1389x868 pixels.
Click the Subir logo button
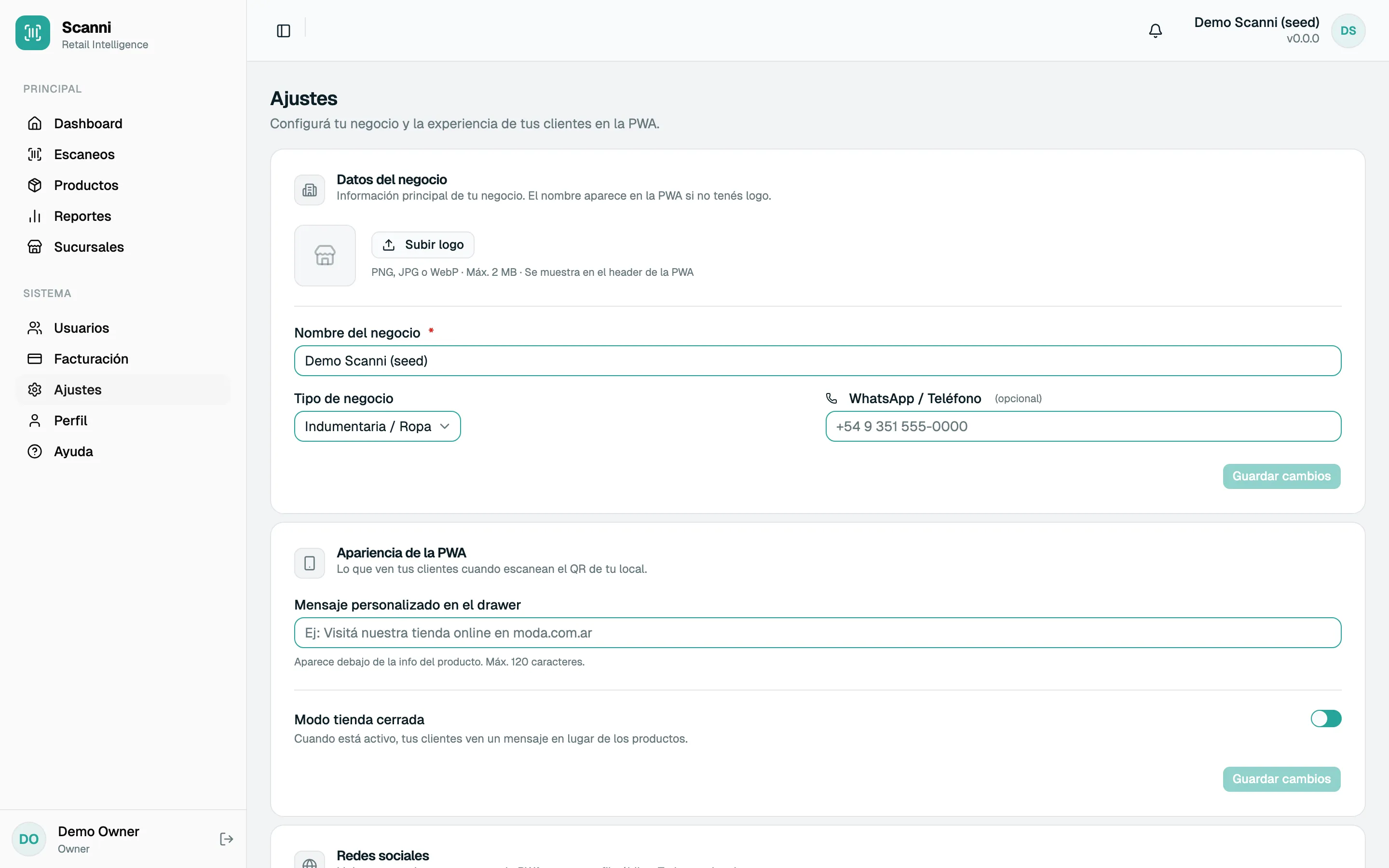tap(423, 245)
